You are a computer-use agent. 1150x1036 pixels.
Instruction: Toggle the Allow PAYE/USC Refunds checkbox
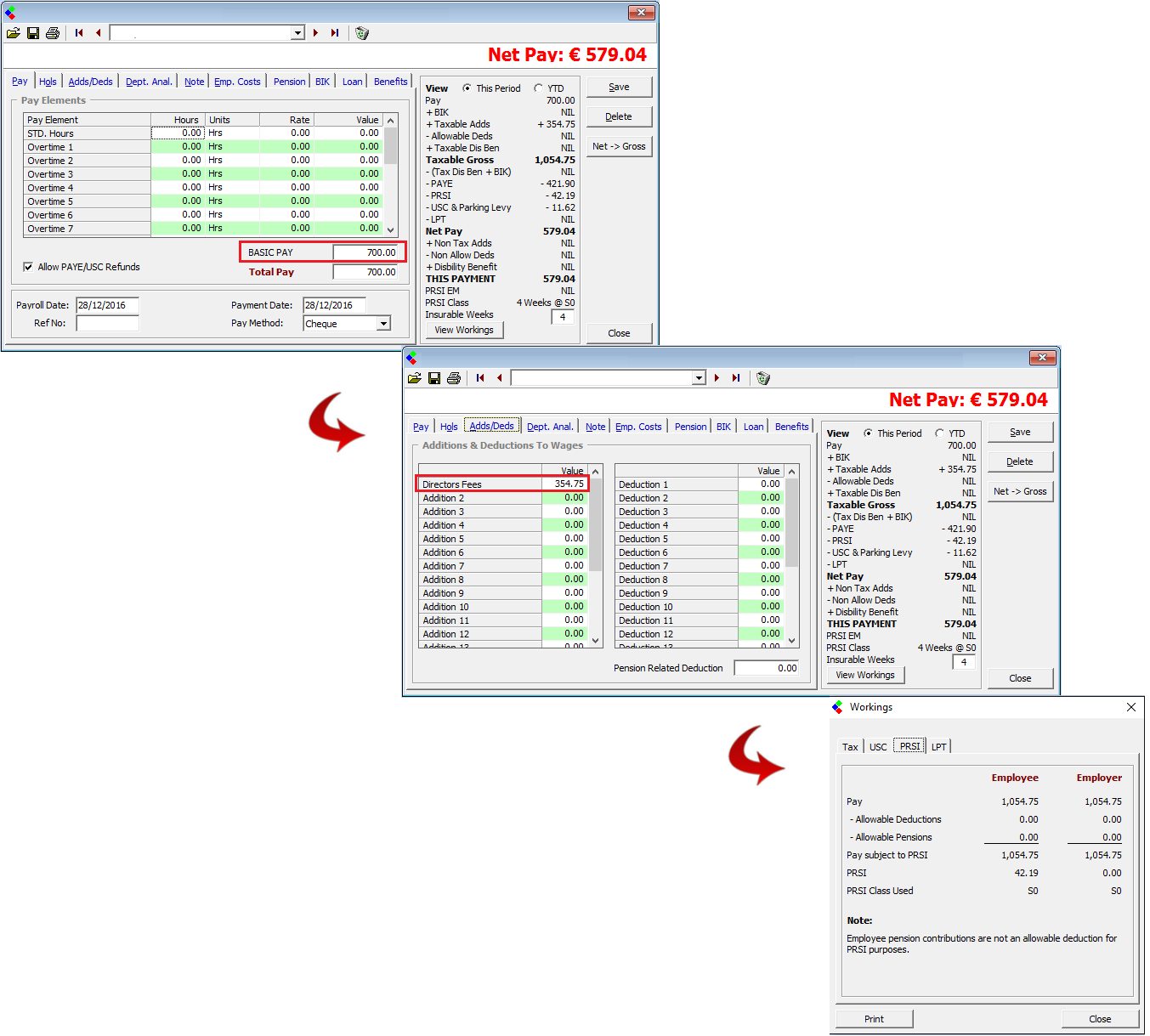(28, 267)
